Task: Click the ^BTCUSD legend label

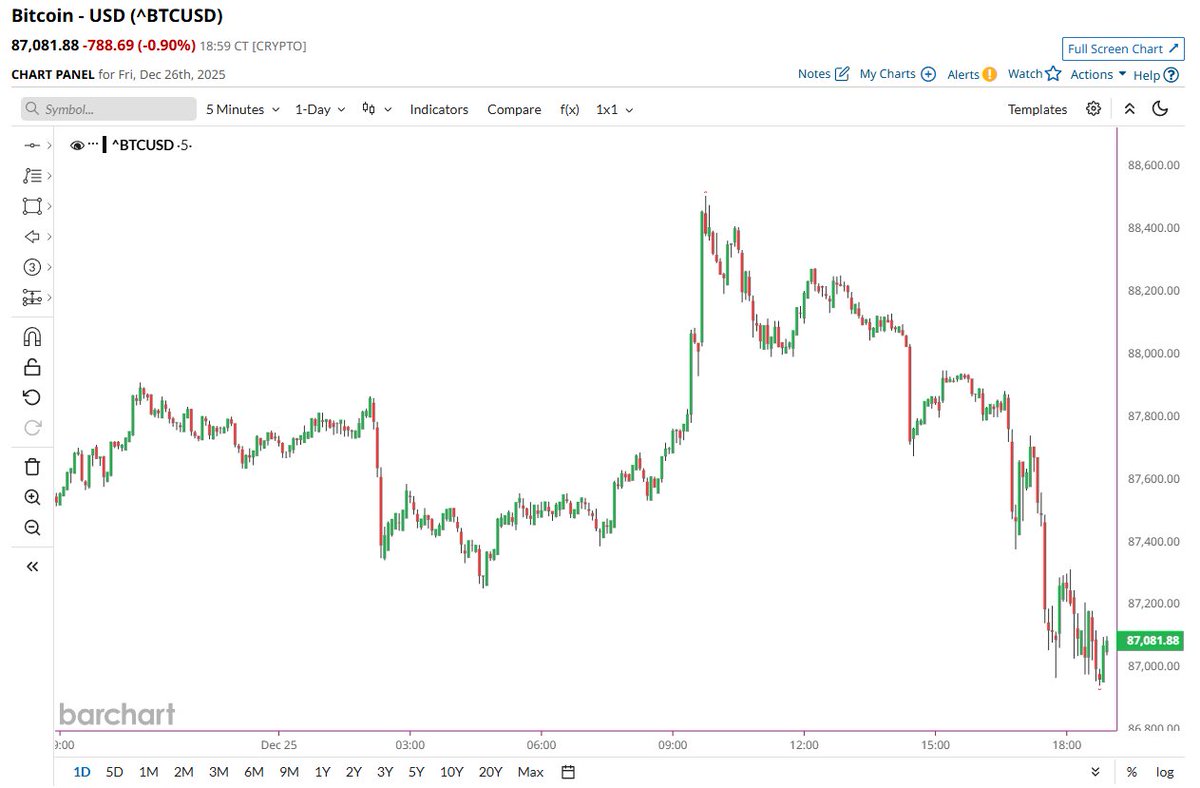Action: click(143, 146)
